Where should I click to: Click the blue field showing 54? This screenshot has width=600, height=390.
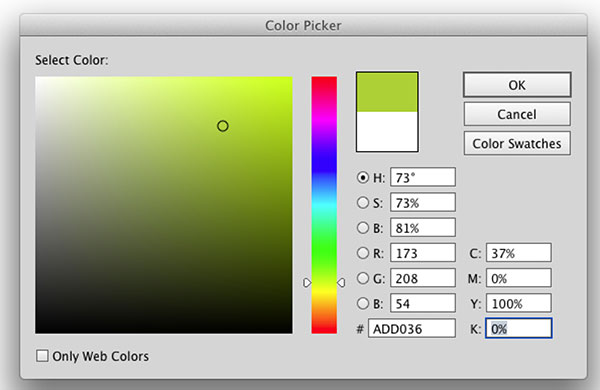click(423, 304)
